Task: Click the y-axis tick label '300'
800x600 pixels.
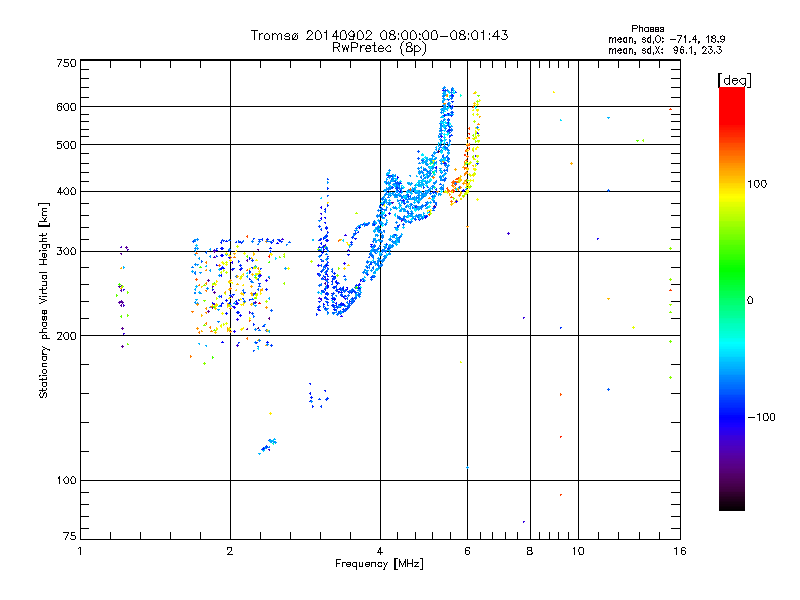Action: coord(66,252)
